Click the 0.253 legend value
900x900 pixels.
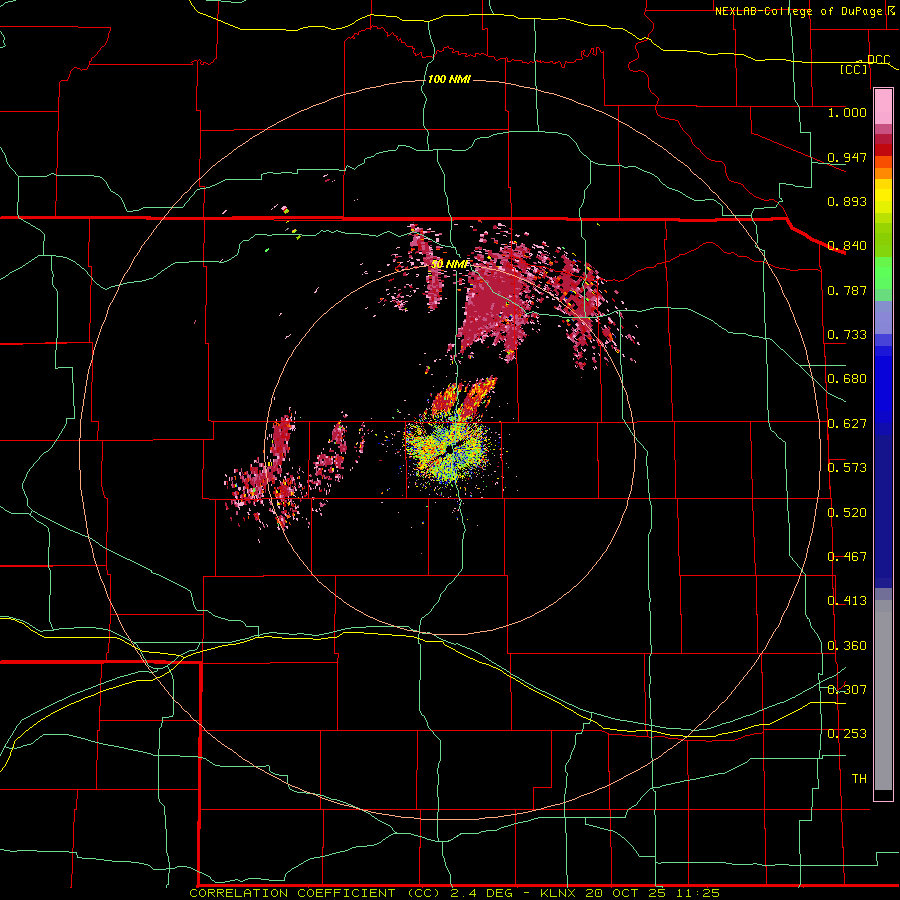tap(847, 734)
